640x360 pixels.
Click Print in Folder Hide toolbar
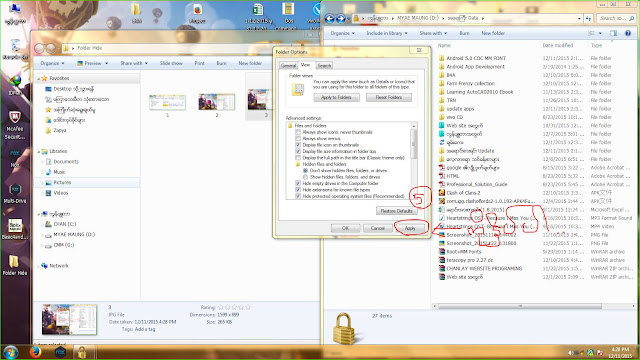point(200,63)
